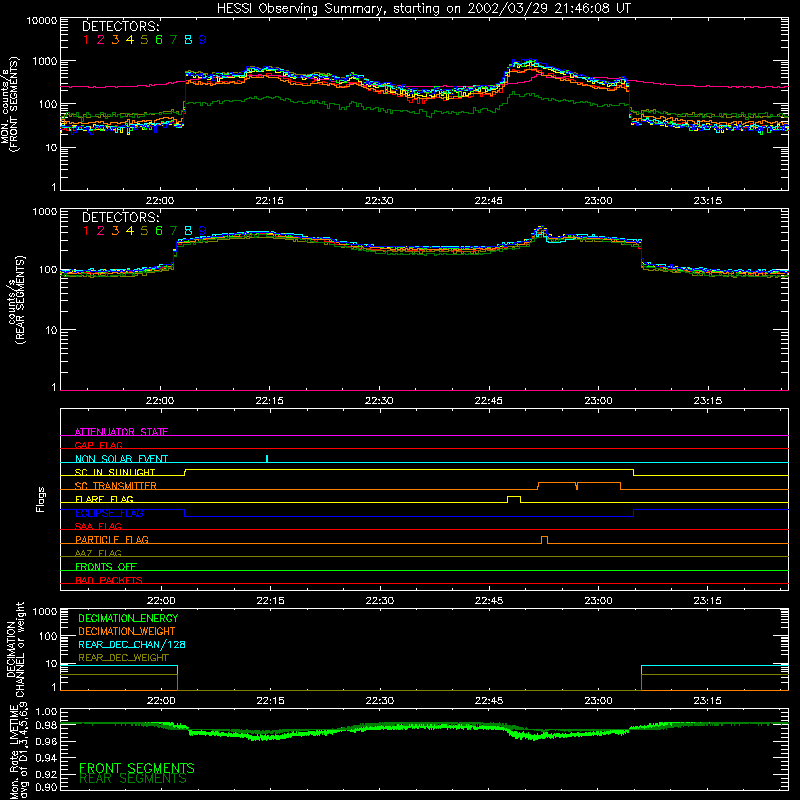Select the SC_IN_SUNLIGHT flag label
The width and height of the screenshot is (800, 800).
115,472
